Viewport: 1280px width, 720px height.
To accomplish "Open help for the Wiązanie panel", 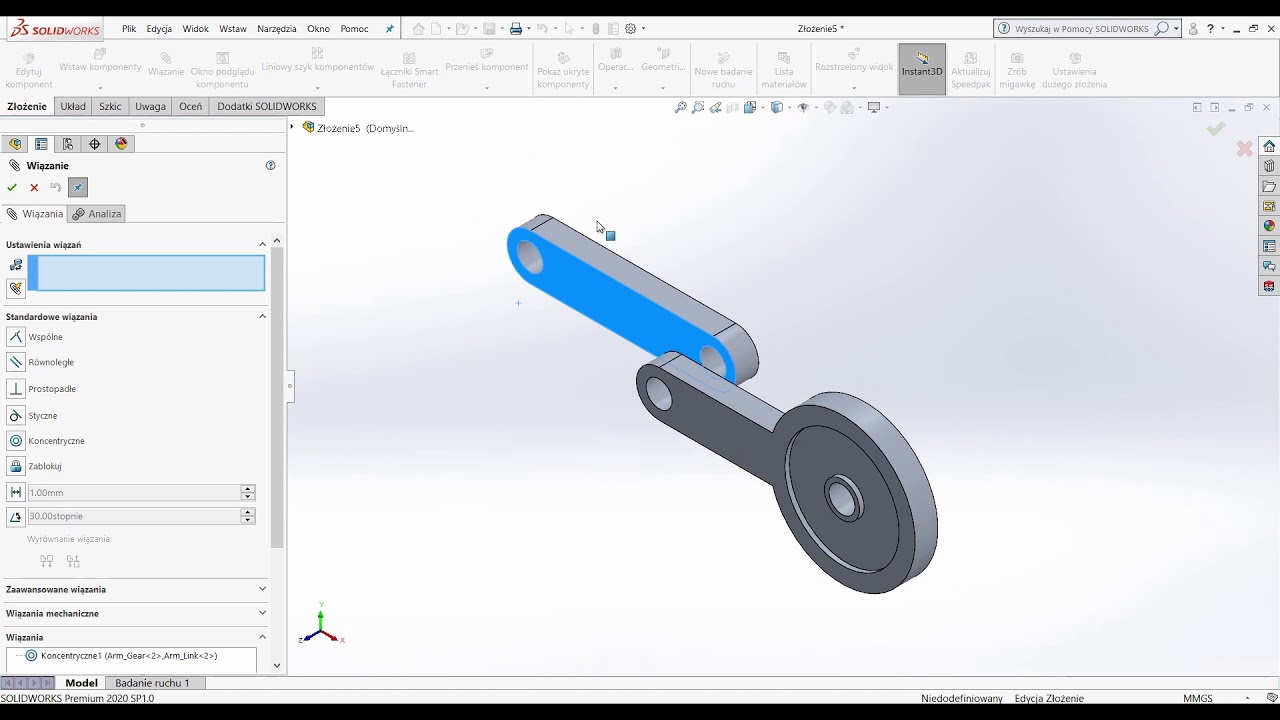I will [270, 165].
